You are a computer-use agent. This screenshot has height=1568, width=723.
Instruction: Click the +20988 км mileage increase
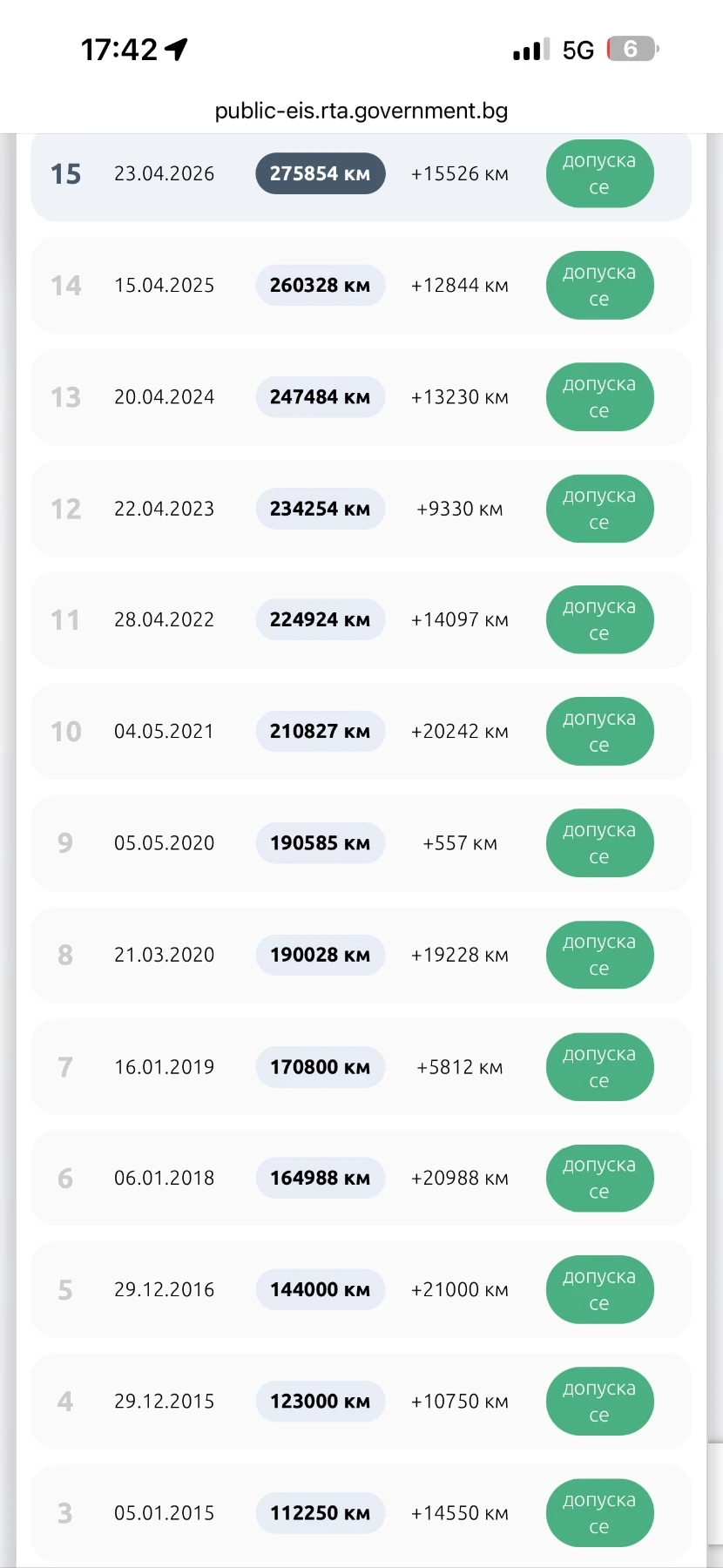point(460,1178)
